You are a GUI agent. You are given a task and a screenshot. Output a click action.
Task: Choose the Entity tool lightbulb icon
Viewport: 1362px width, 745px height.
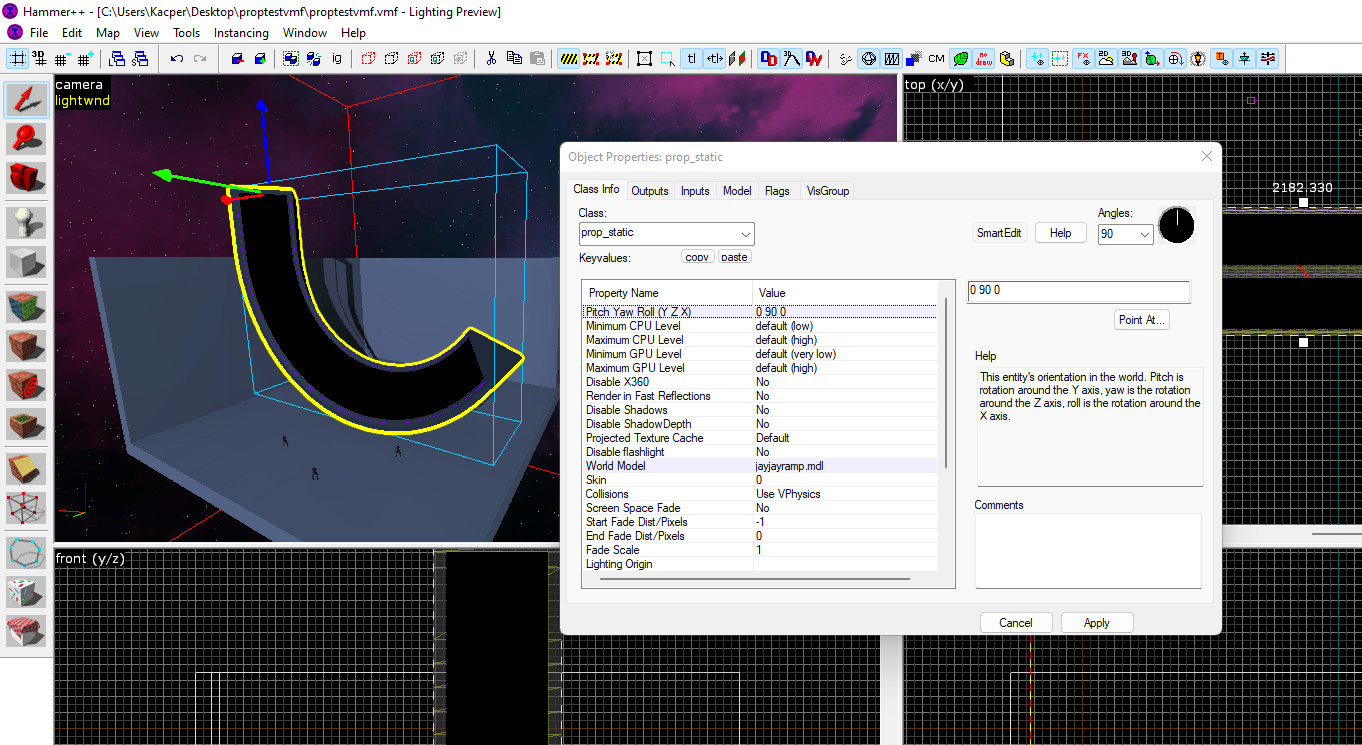click(x=26, y=222)
